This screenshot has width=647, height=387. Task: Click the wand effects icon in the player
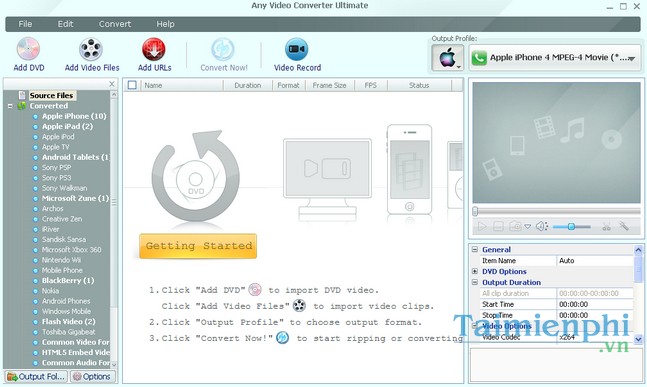click(623, 226)
